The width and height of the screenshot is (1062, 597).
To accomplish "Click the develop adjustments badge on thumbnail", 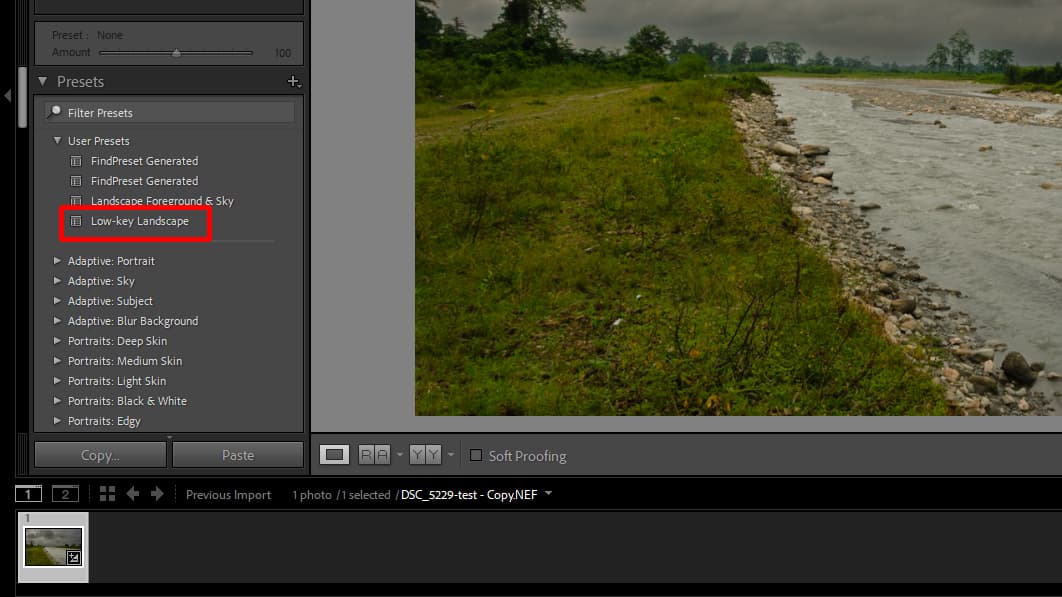I will coord(74,558).
